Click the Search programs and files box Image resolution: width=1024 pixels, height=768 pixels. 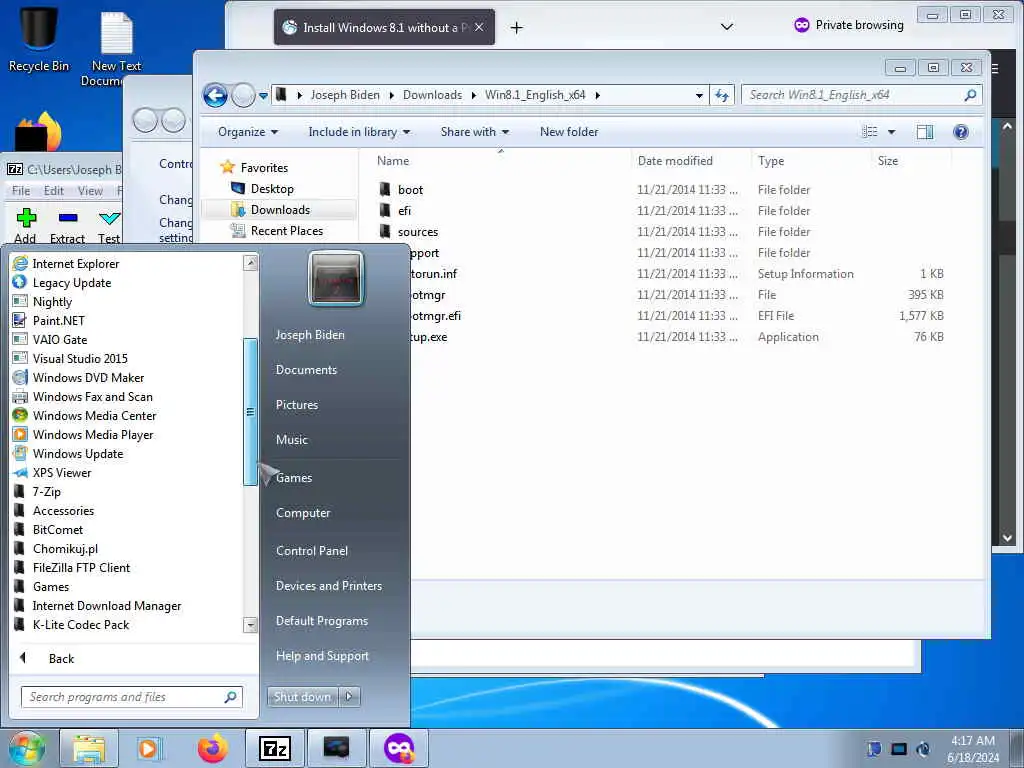coord(132,697)
